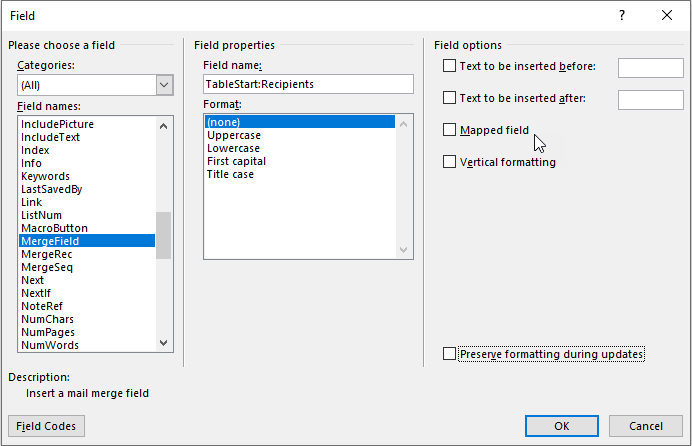Close the Field dialog window

[667, 16]
